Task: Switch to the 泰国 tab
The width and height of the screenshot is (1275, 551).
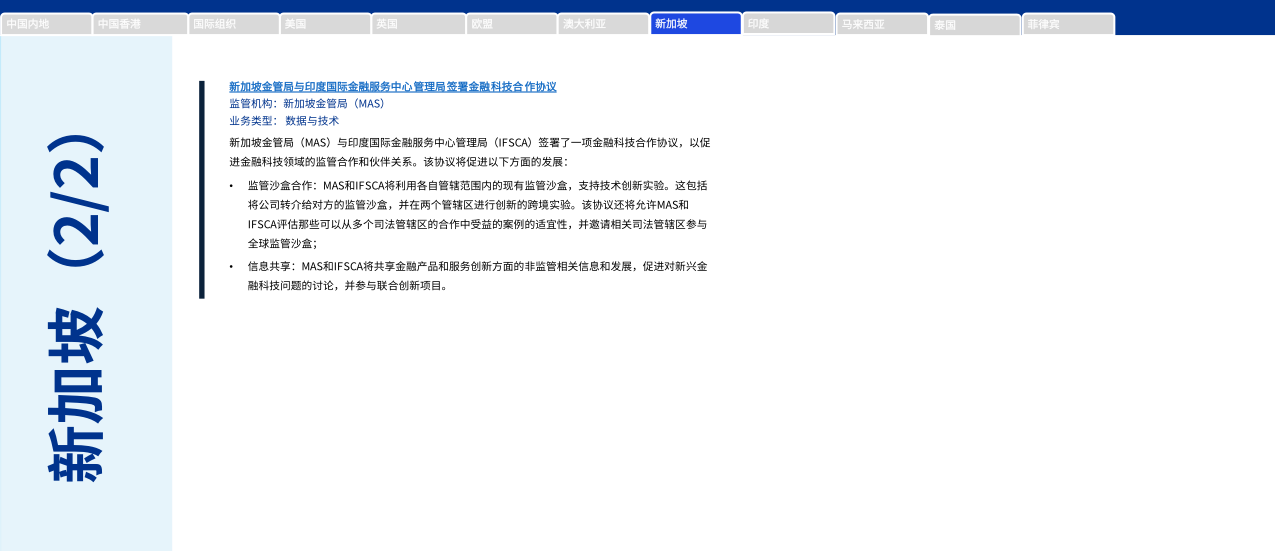Action: click(974, 25)
